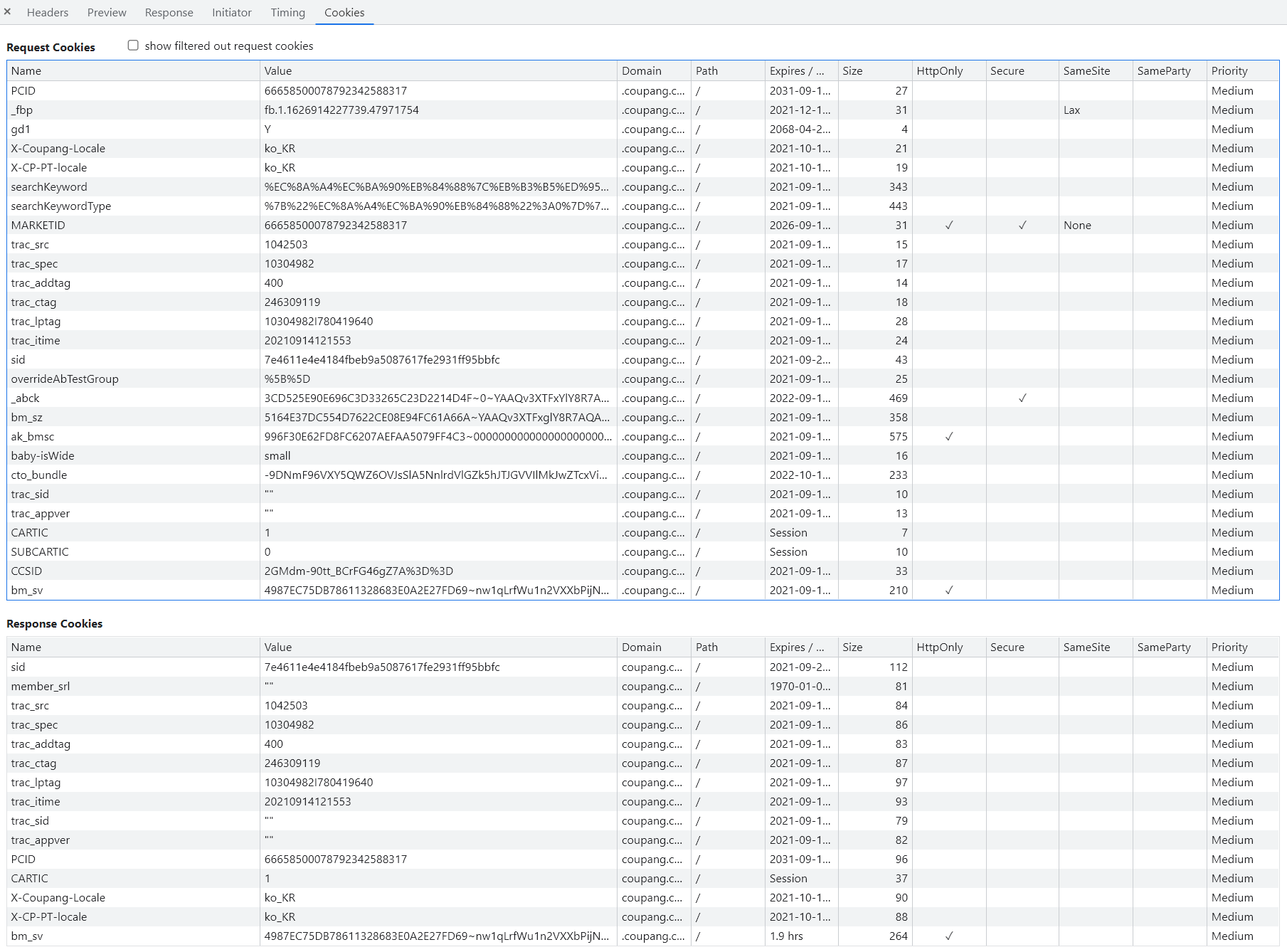
Task: Click the small value of baby-isWide
Action: (x=277, y=456)
